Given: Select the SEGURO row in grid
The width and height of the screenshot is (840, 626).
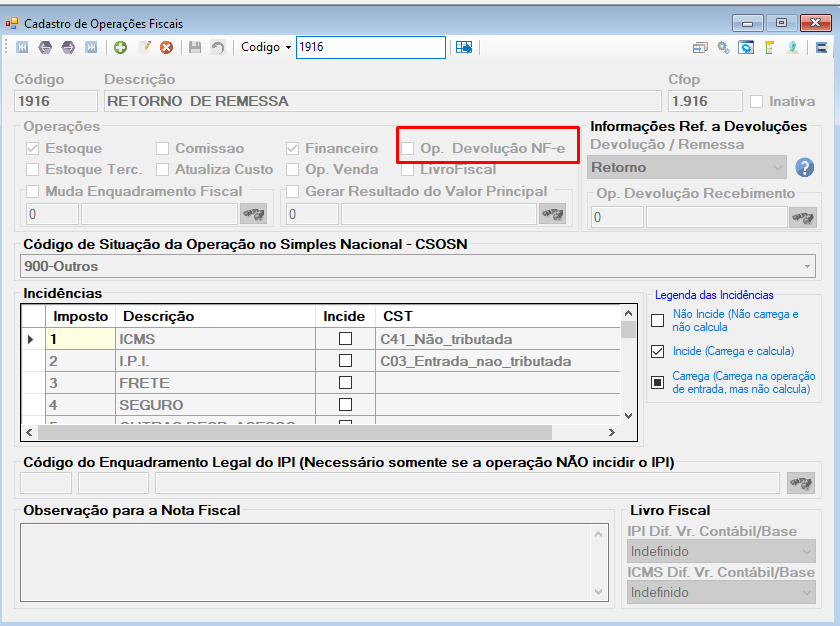Looking at the screenshot, I should 320,405.
